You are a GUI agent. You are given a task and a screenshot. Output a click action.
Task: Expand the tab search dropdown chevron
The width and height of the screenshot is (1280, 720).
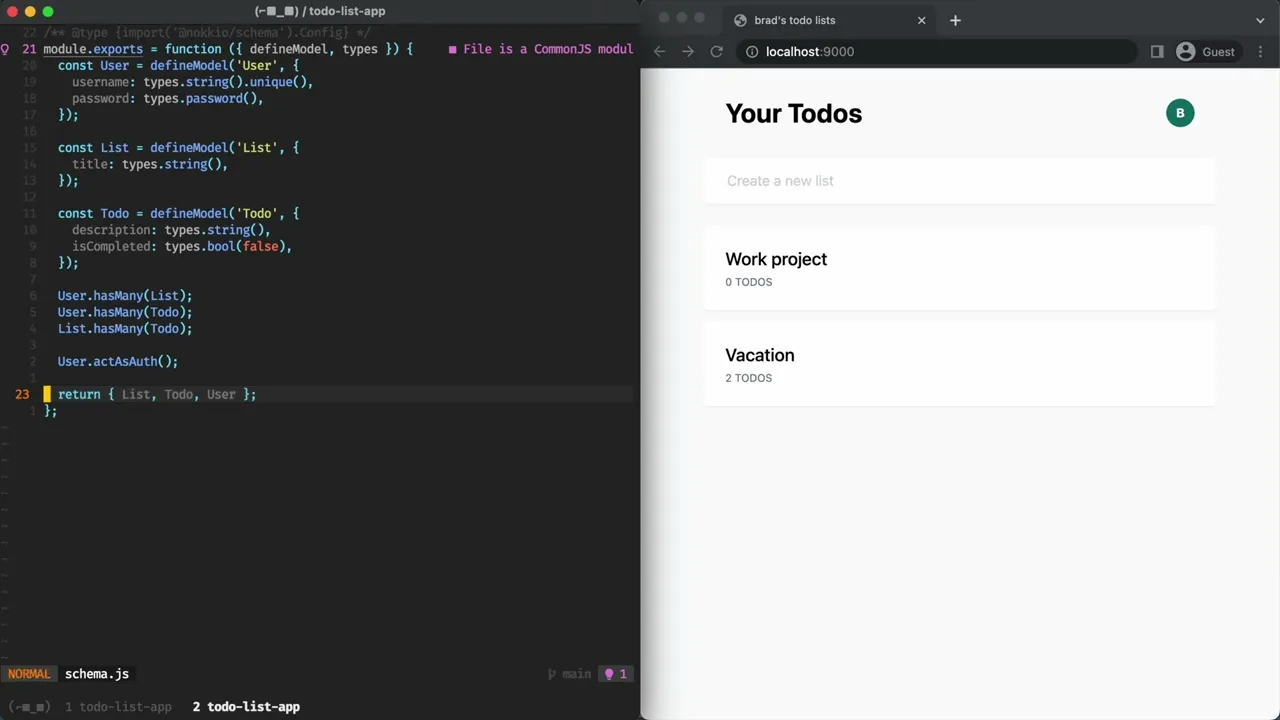click(1260, 20)
